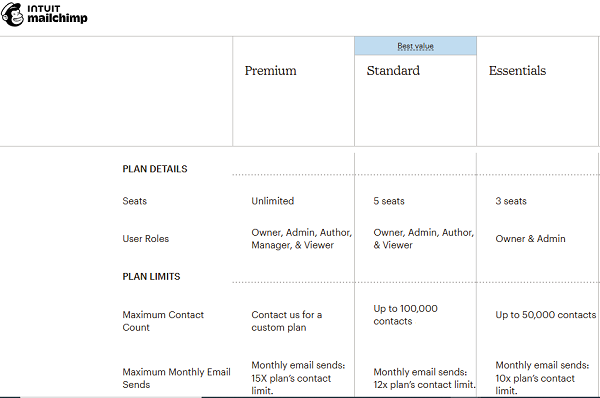Viewport: 600px width, 398px height.
Task: Click the Mailchimp monkey logo icon
Action: point(13,15)
